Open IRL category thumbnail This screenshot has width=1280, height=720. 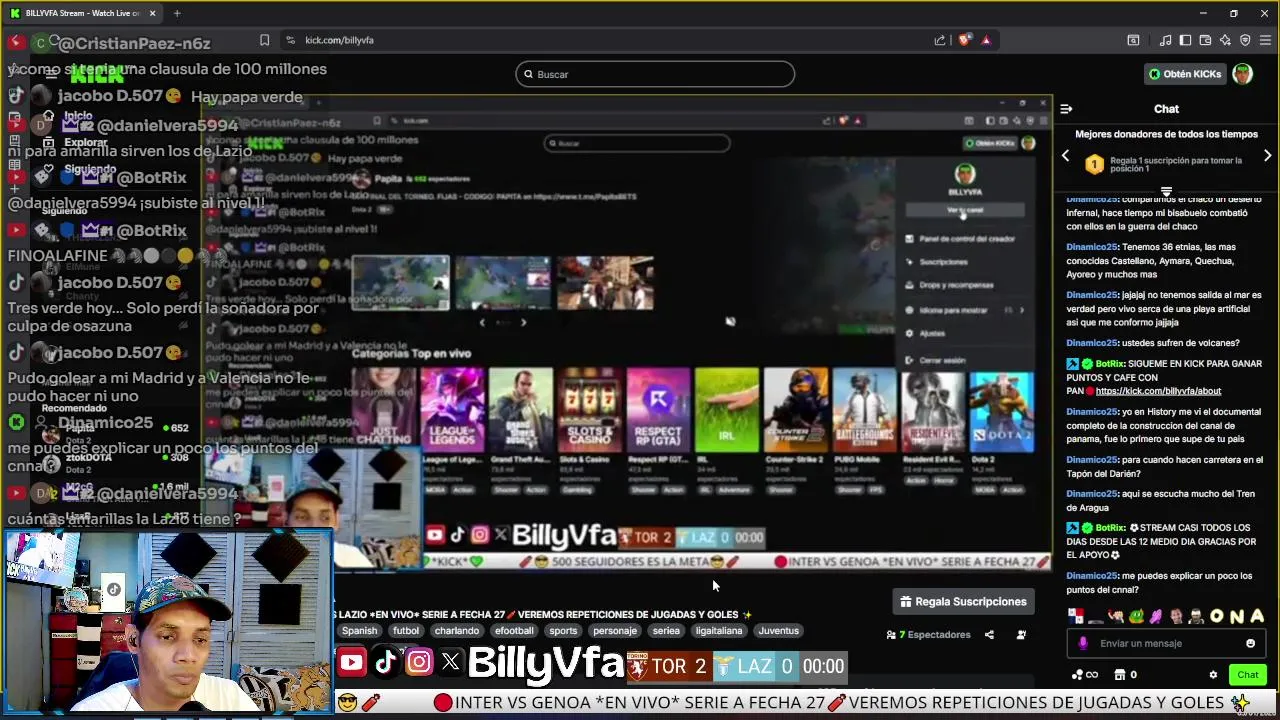click(x=727, y=410)
